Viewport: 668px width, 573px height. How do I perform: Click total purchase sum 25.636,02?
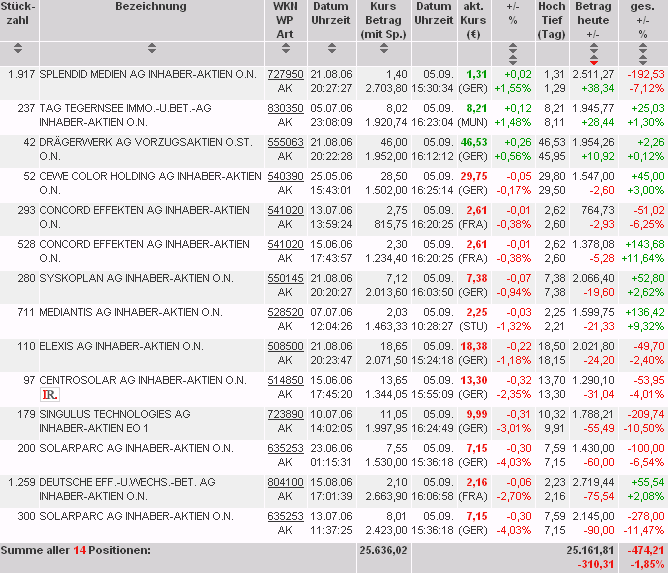point(383,550)
